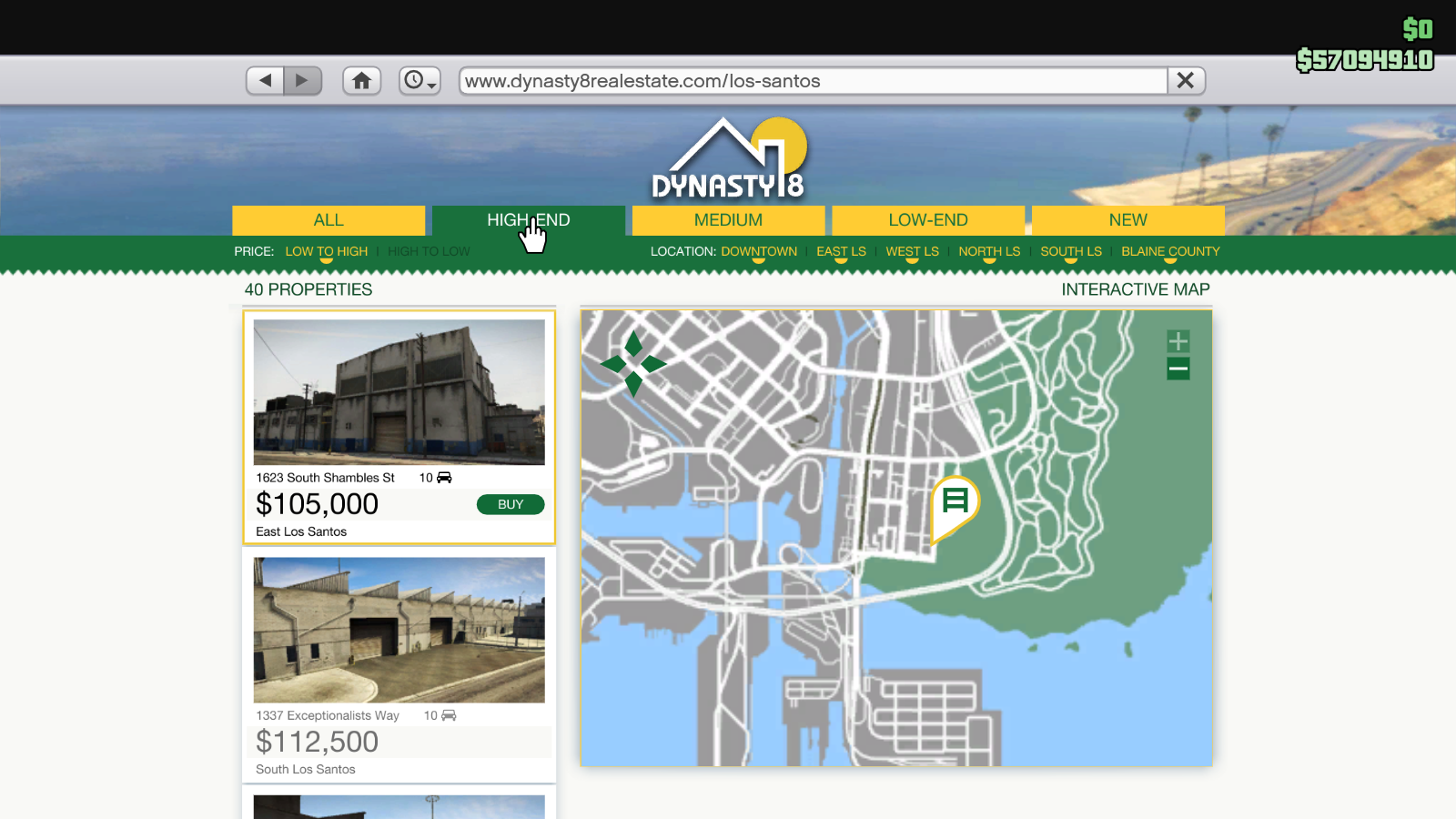Image resolution: width=1456 pixels, height=819 pixels.
Task: Filter location by SOUTH LS
Action: pos(1071,252)
